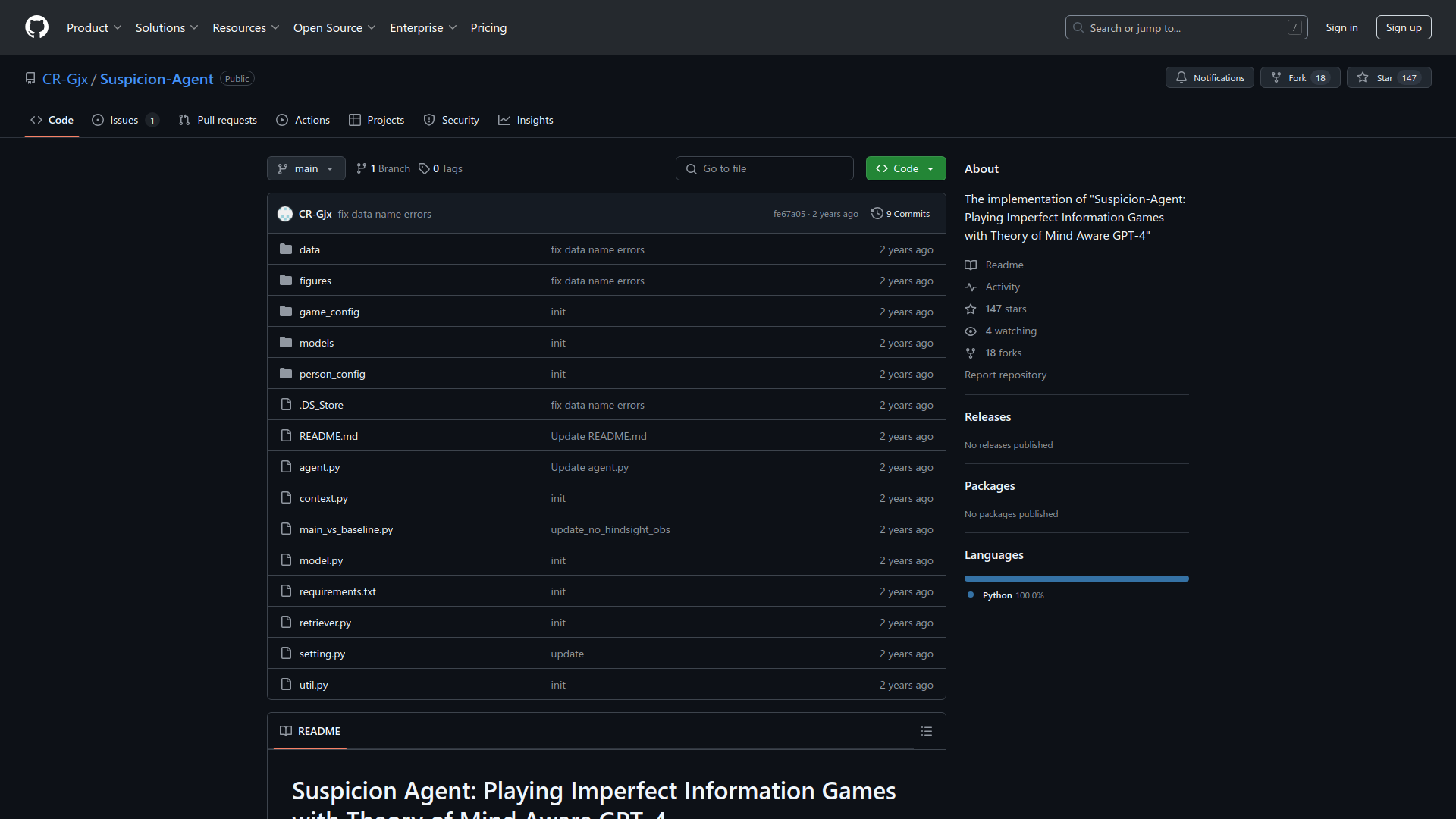Open the context.py file
The image size is (1456, 819).
pyautogui.click(x=324, y=498)
